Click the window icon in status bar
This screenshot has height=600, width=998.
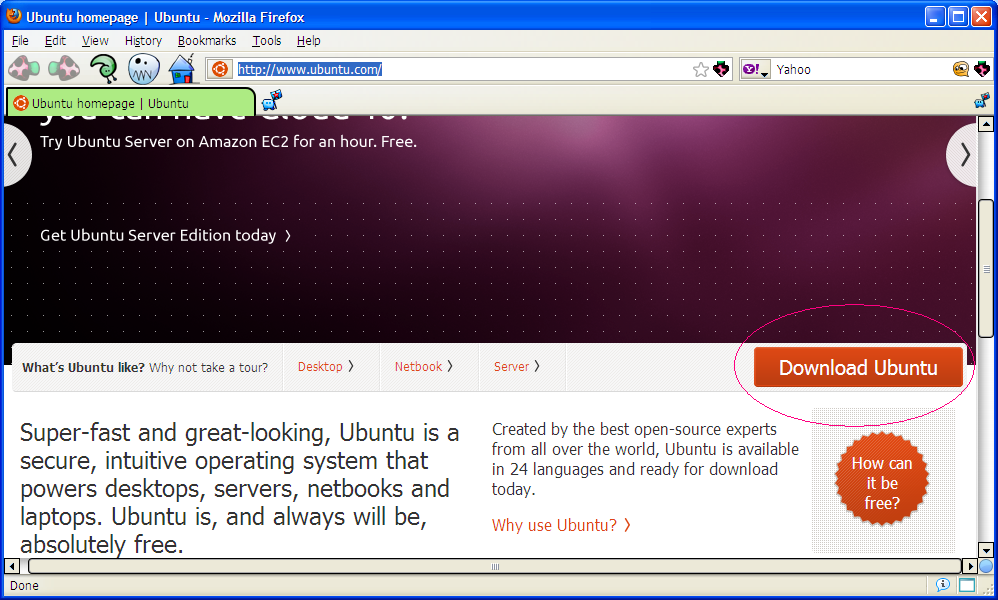pos(967,585)
